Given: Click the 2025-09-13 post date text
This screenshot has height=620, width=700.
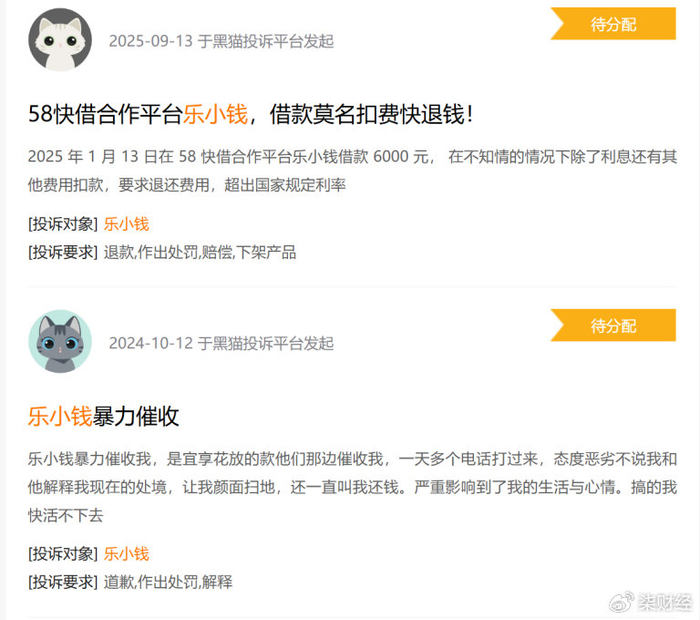Looking at the screenshot, I should (x=151, y=42).
